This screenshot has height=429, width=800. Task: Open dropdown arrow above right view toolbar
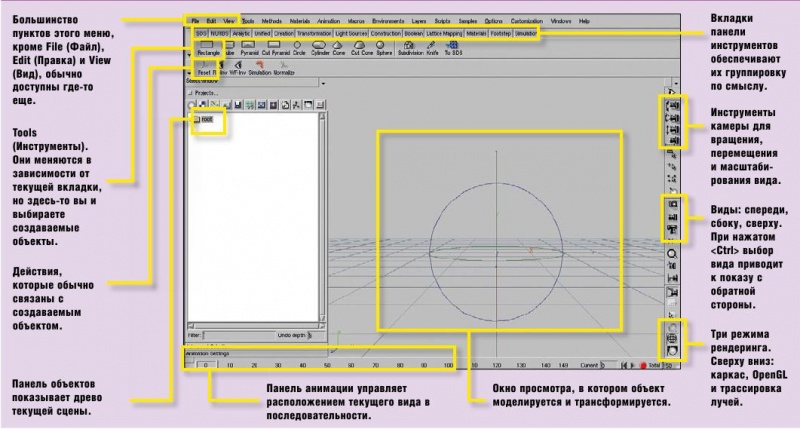(x=676, y=83)
